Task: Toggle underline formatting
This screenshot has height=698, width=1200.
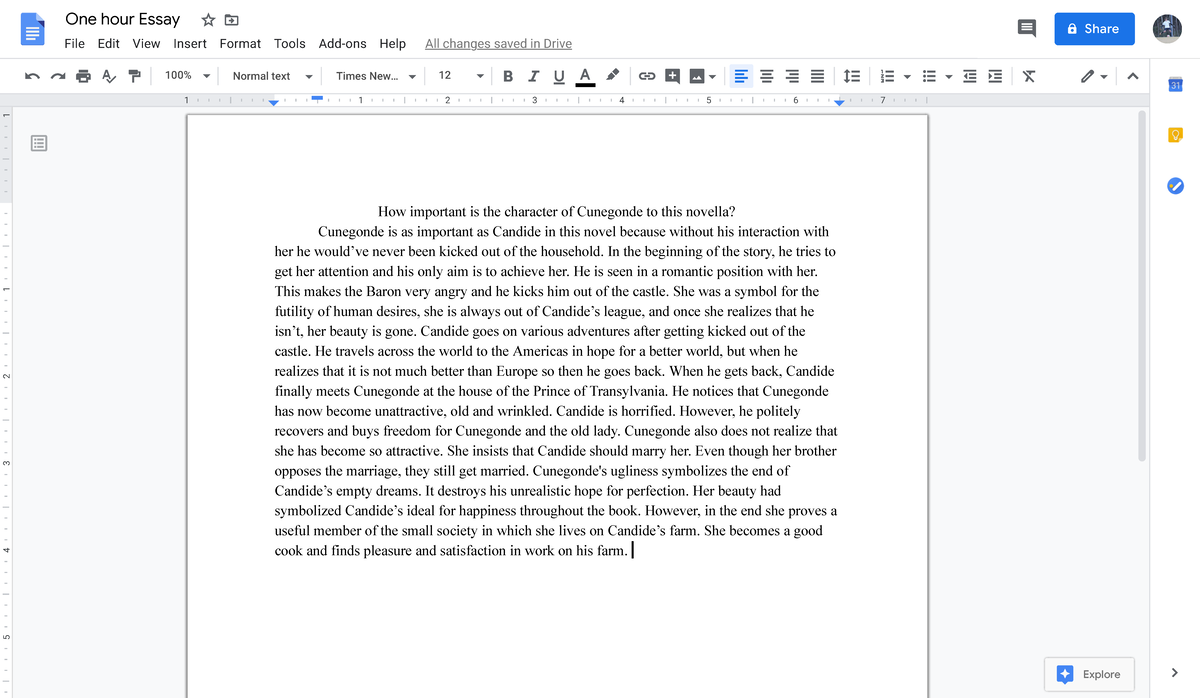Action: click(559, 75)
